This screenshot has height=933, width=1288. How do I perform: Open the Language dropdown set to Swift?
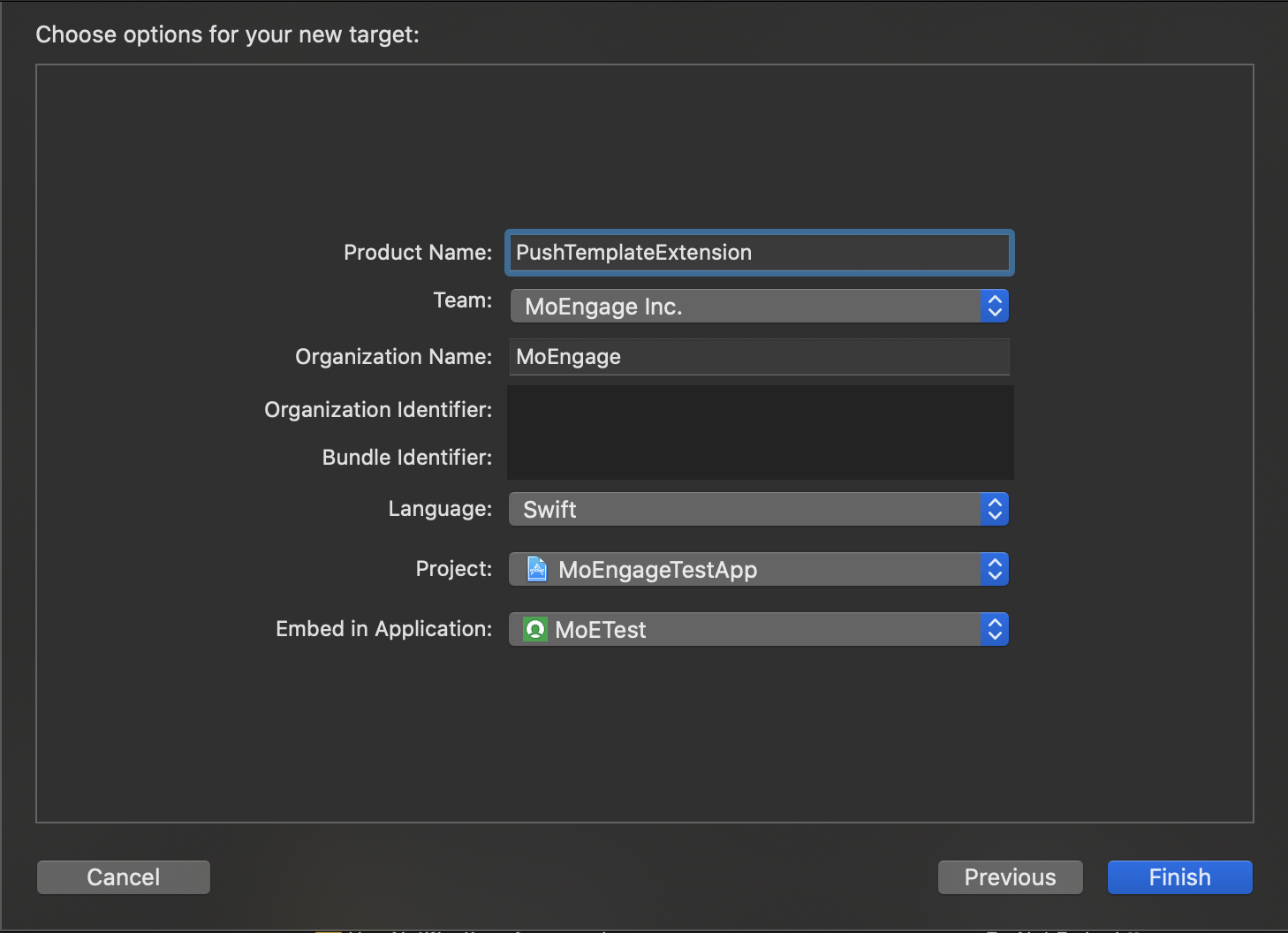point(759,510)
